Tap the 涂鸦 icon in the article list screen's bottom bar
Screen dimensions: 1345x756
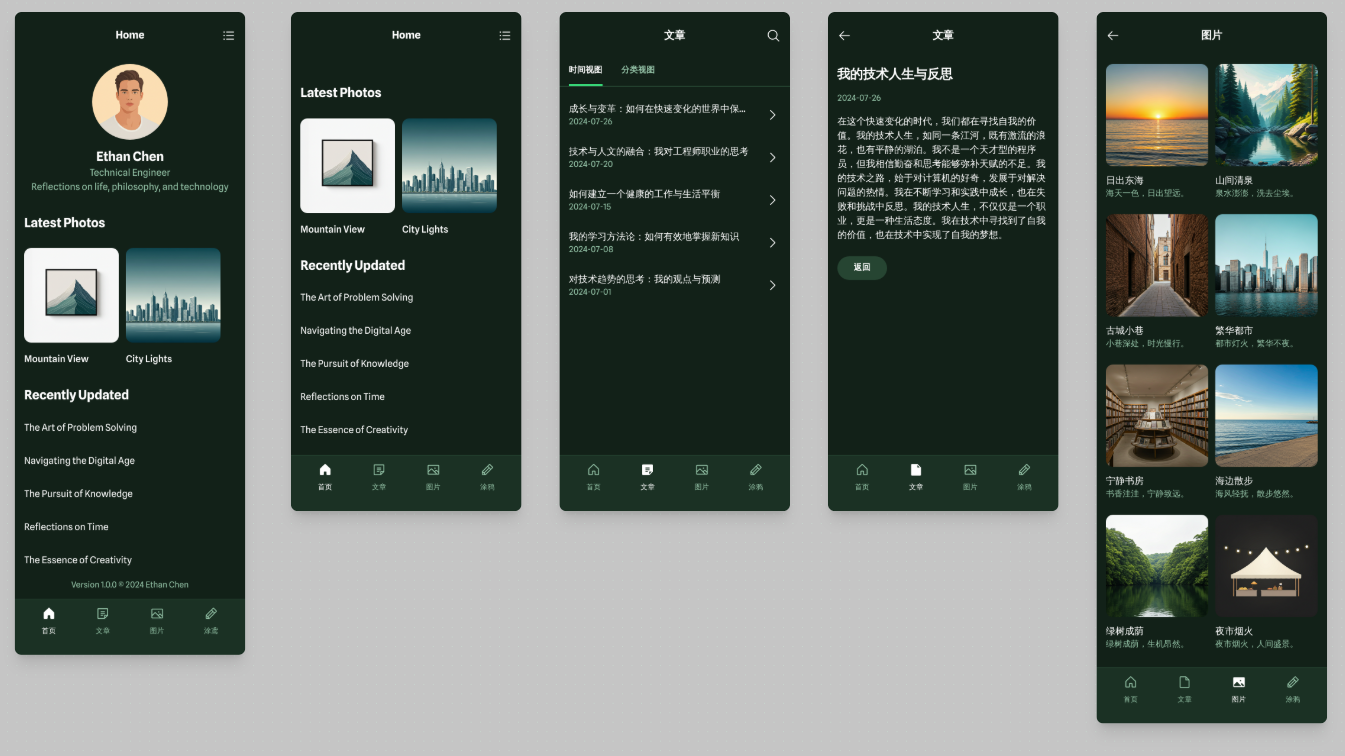[756, 470]
